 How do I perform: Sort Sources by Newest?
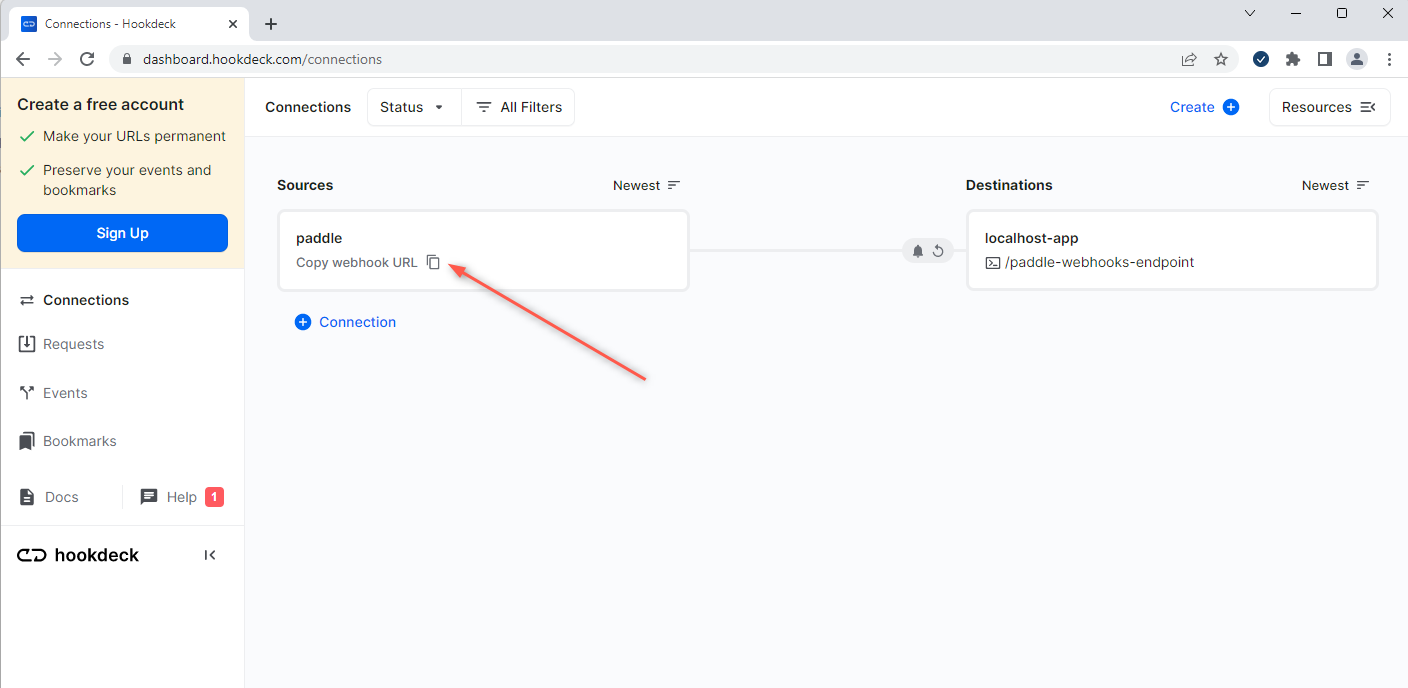coord(647,185)
